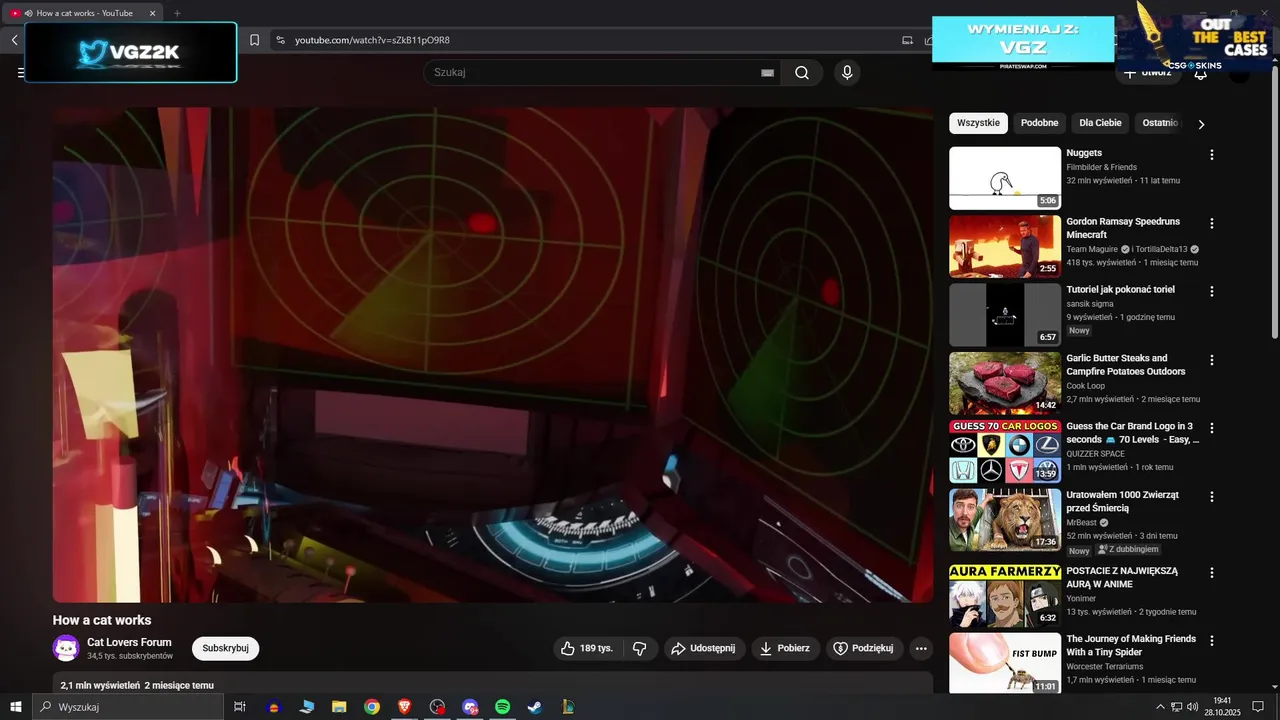Image resolution: width=1280 pixels, height=720 pixels.
Task: Close the How a cat works tab
Action: [x=153, y=13]
